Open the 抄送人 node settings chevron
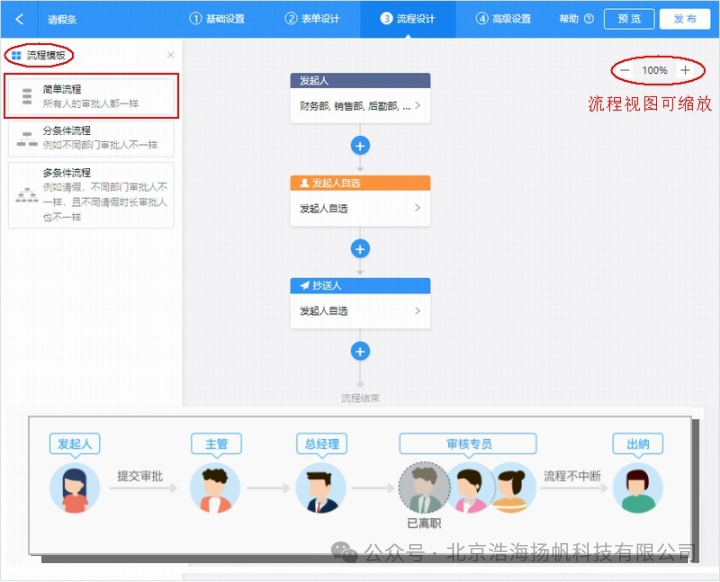The width and height of the screenshot is (720, 582). click(x=417, y=311)
